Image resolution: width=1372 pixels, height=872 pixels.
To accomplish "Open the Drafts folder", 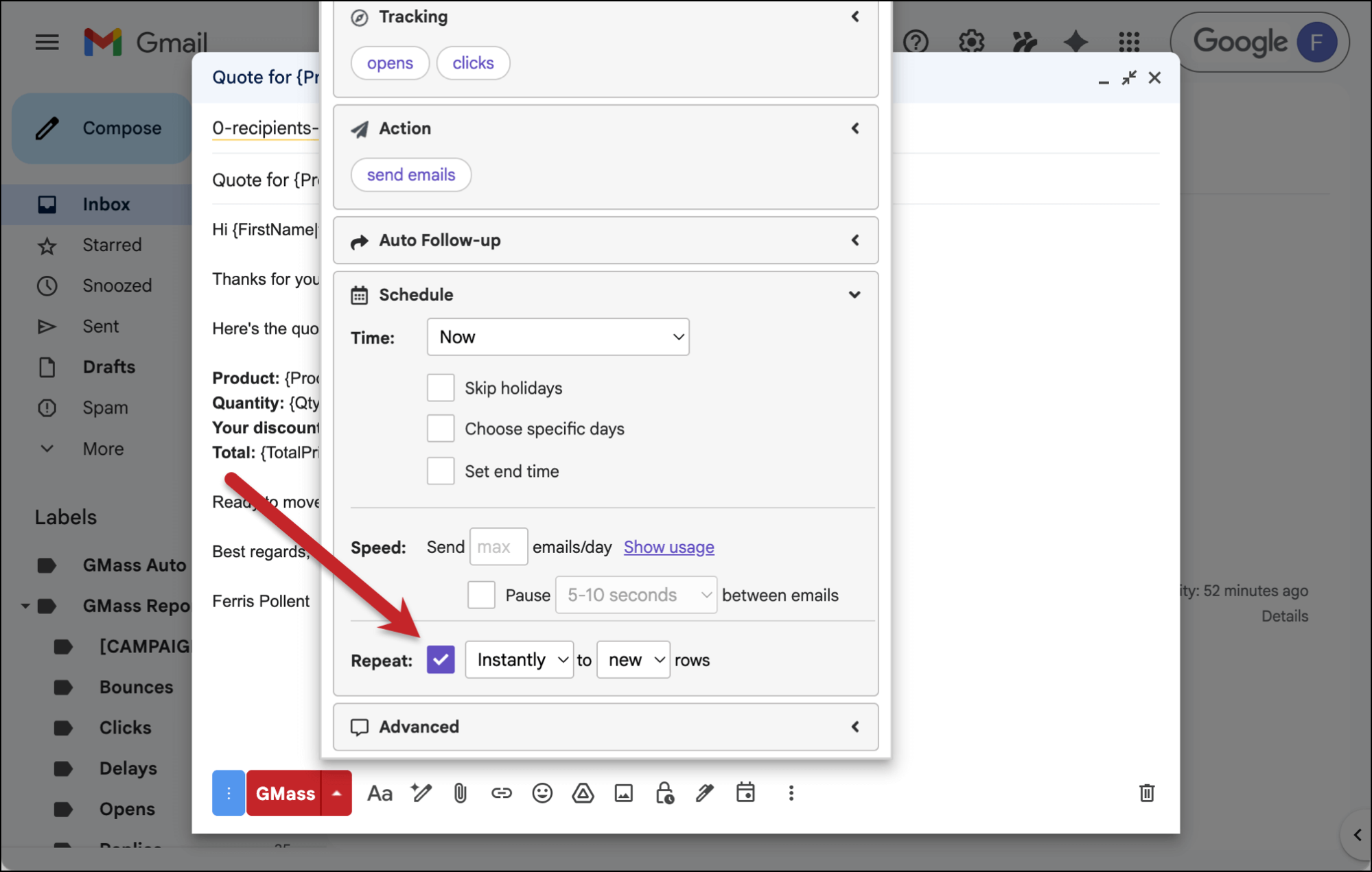I will 108,367.
